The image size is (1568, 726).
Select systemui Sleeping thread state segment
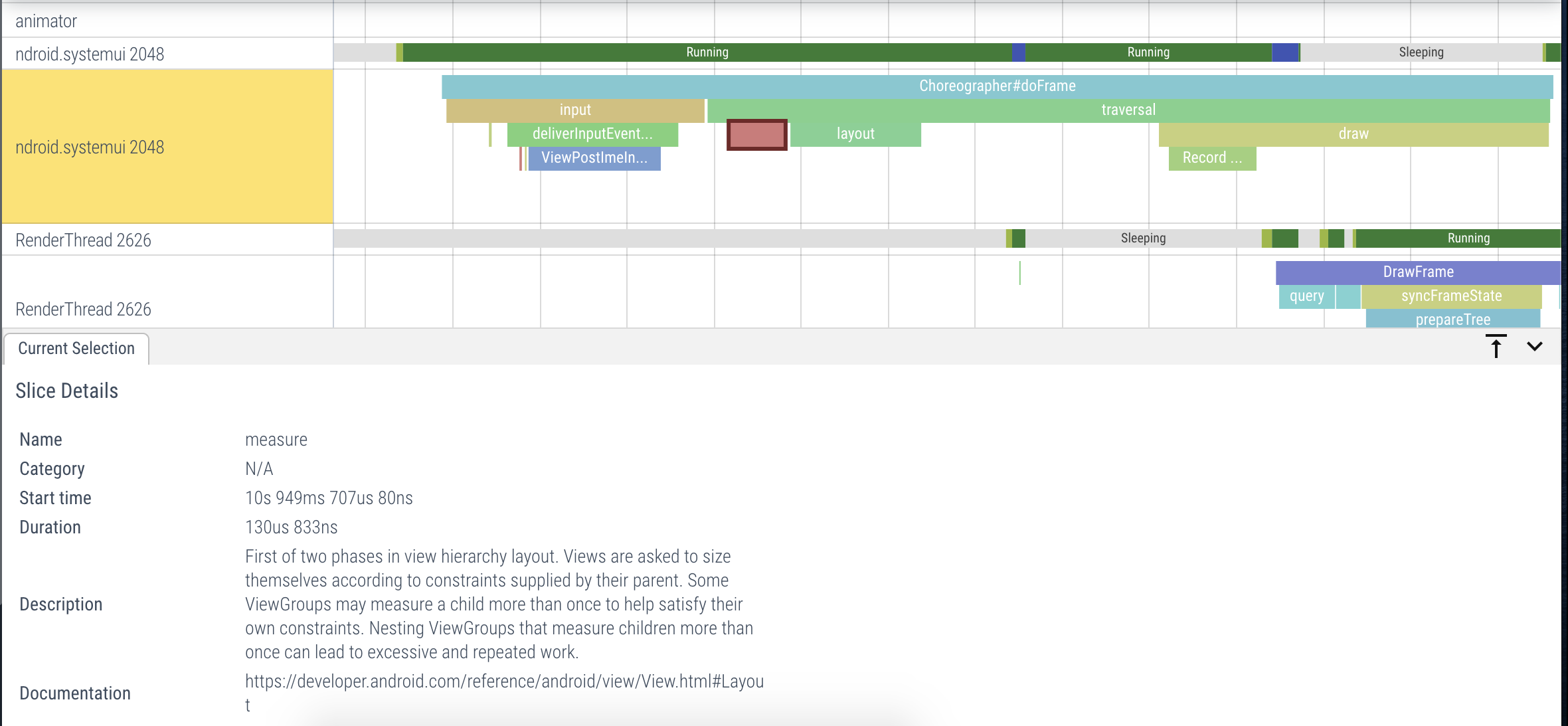coord(1421,52)
